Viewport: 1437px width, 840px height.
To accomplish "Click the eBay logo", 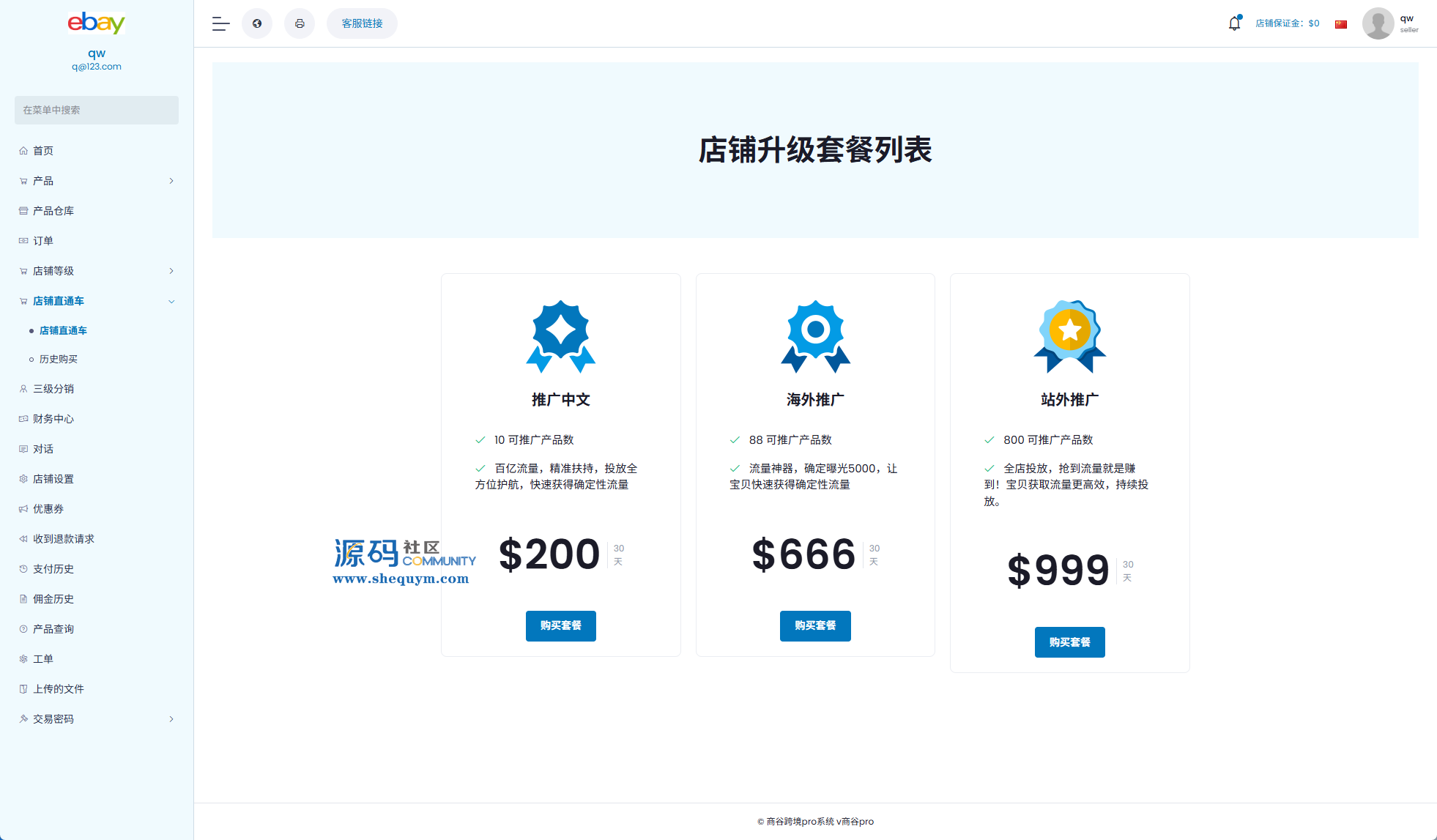I will pos(96,23).
